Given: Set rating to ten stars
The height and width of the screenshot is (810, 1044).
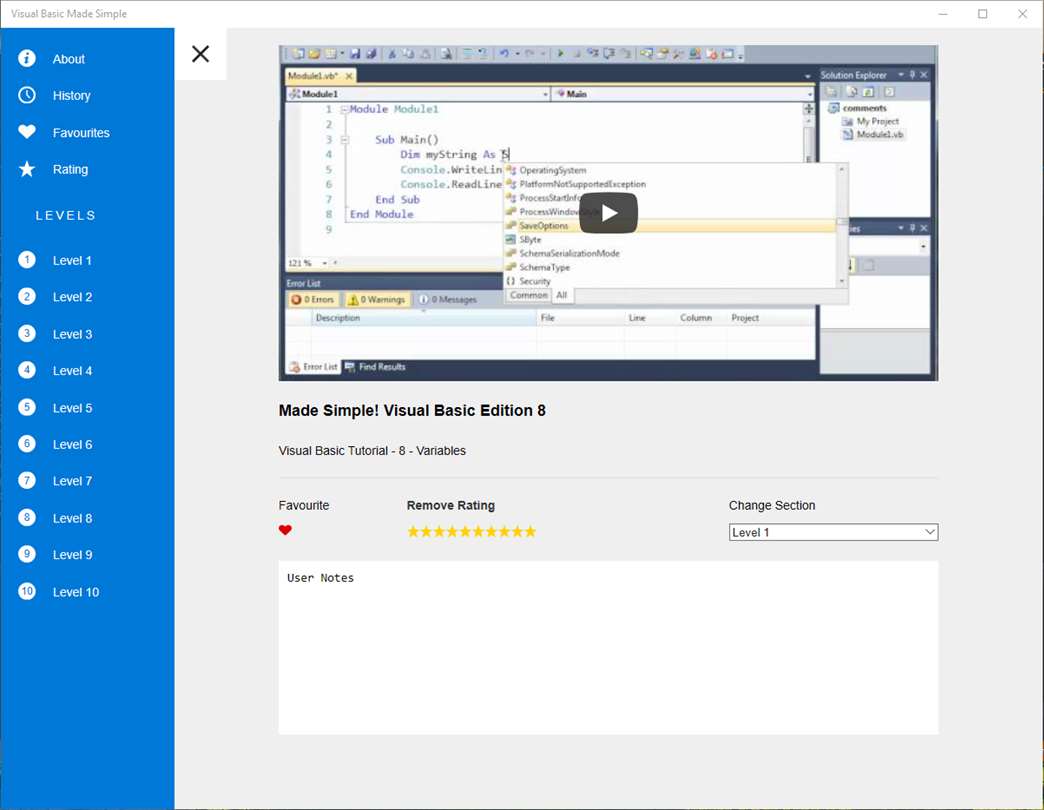Looking at the screenshot, I should pyautogui.click(x=530, y=531).
